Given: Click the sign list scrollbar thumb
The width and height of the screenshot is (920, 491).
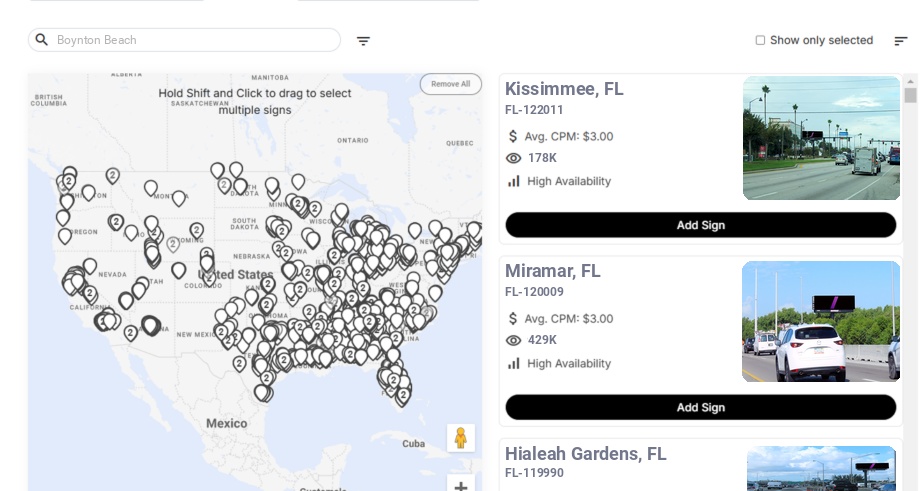Looking at the screenshot, I should 910,95.
